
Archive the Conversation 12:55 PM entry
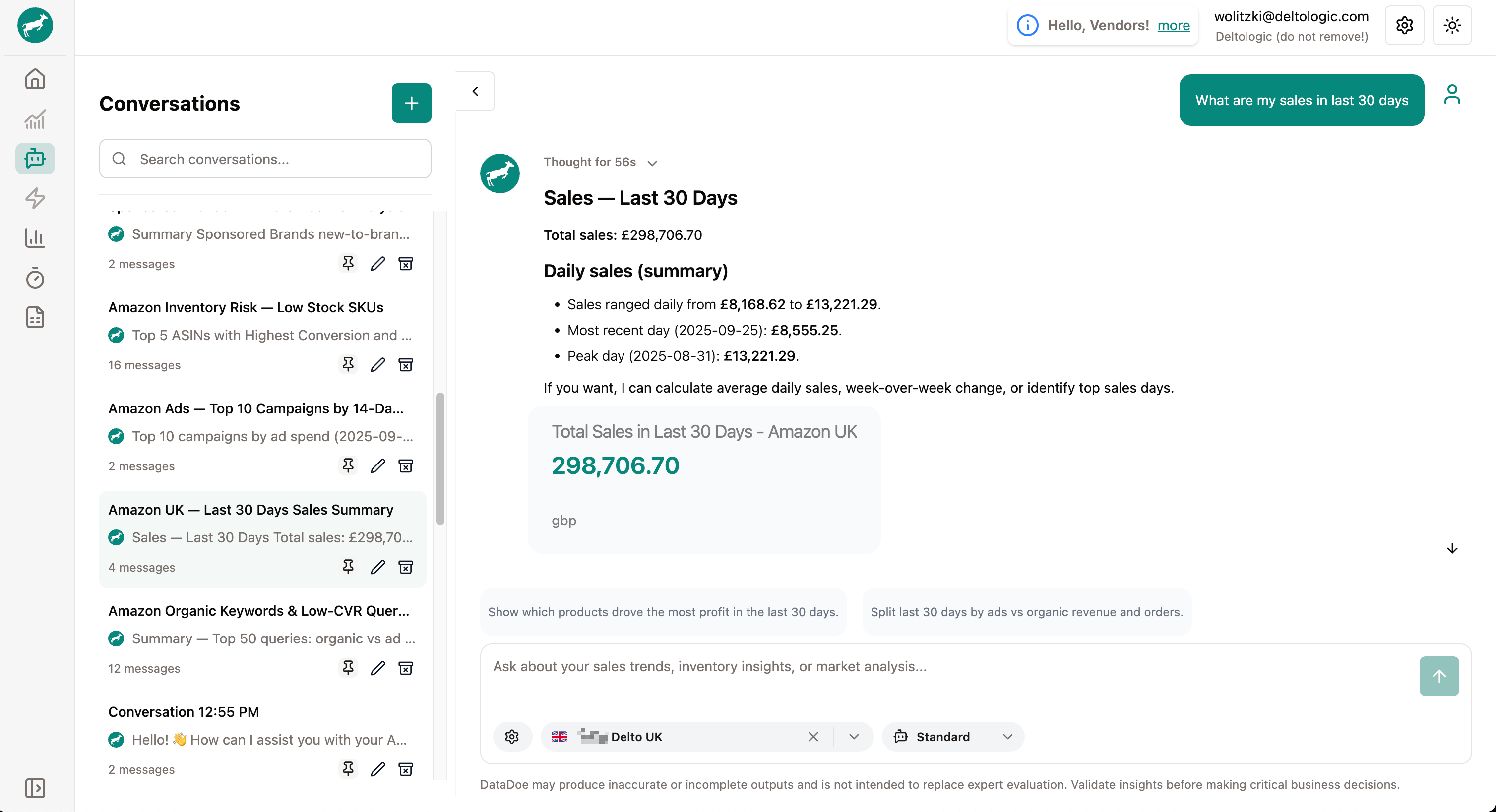point(405,769)
